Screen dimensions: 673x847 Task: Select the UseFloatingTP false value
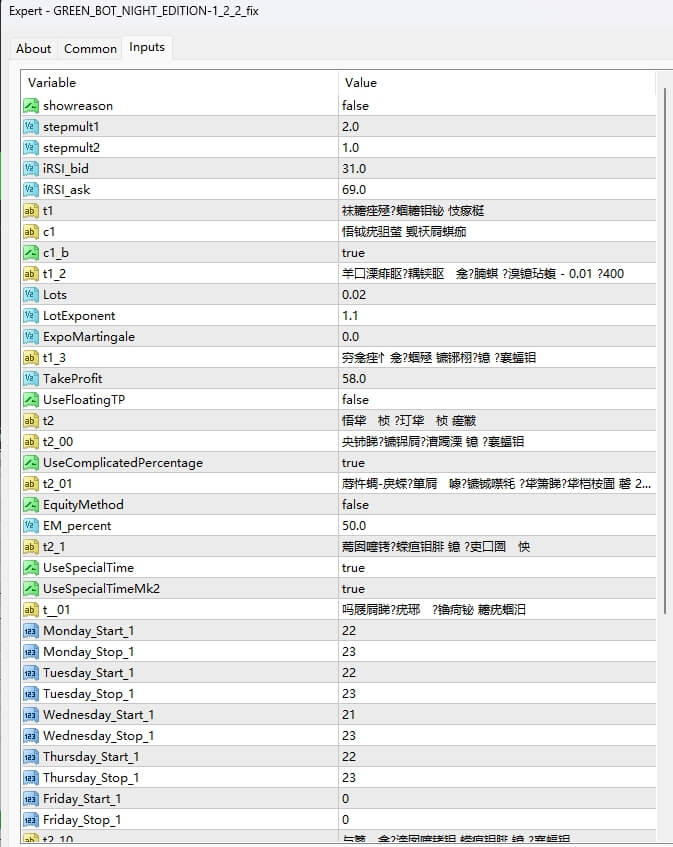355,400
